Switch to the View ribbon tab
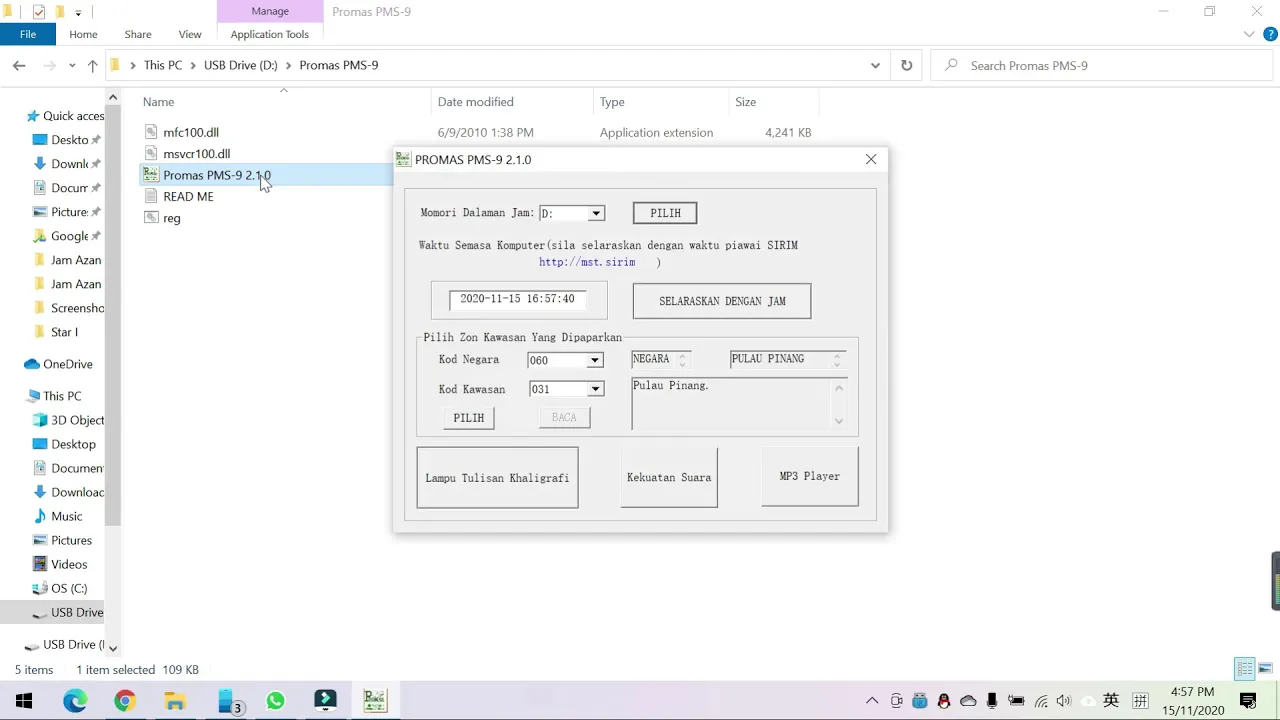Viewport: 1280px width, 720px height. 190,34
